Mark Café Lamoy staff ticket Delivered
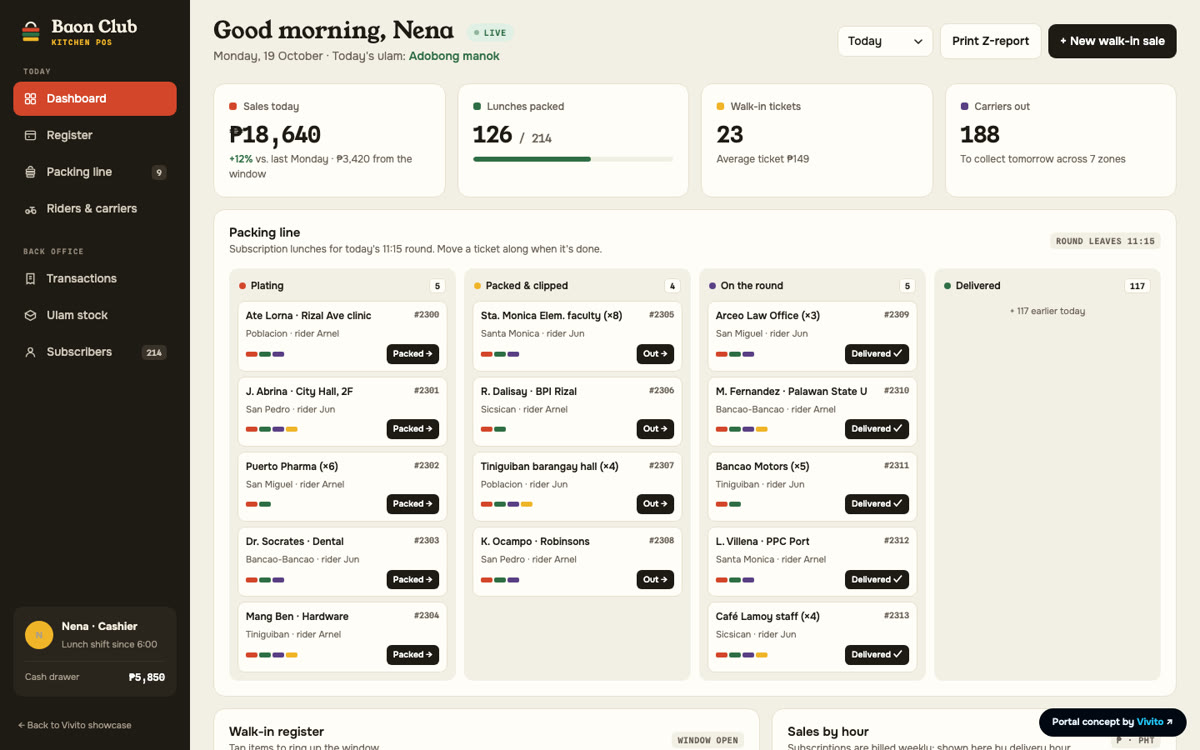Image resolution: width=1200 pixels, height=750 pixels. pos(877,655)
